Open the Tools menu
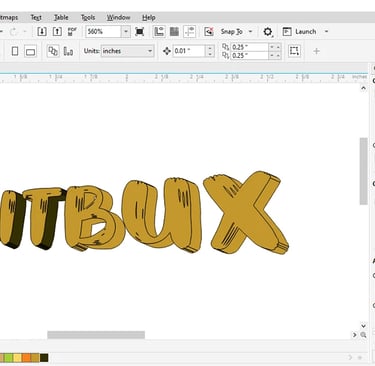 point(88,18)
